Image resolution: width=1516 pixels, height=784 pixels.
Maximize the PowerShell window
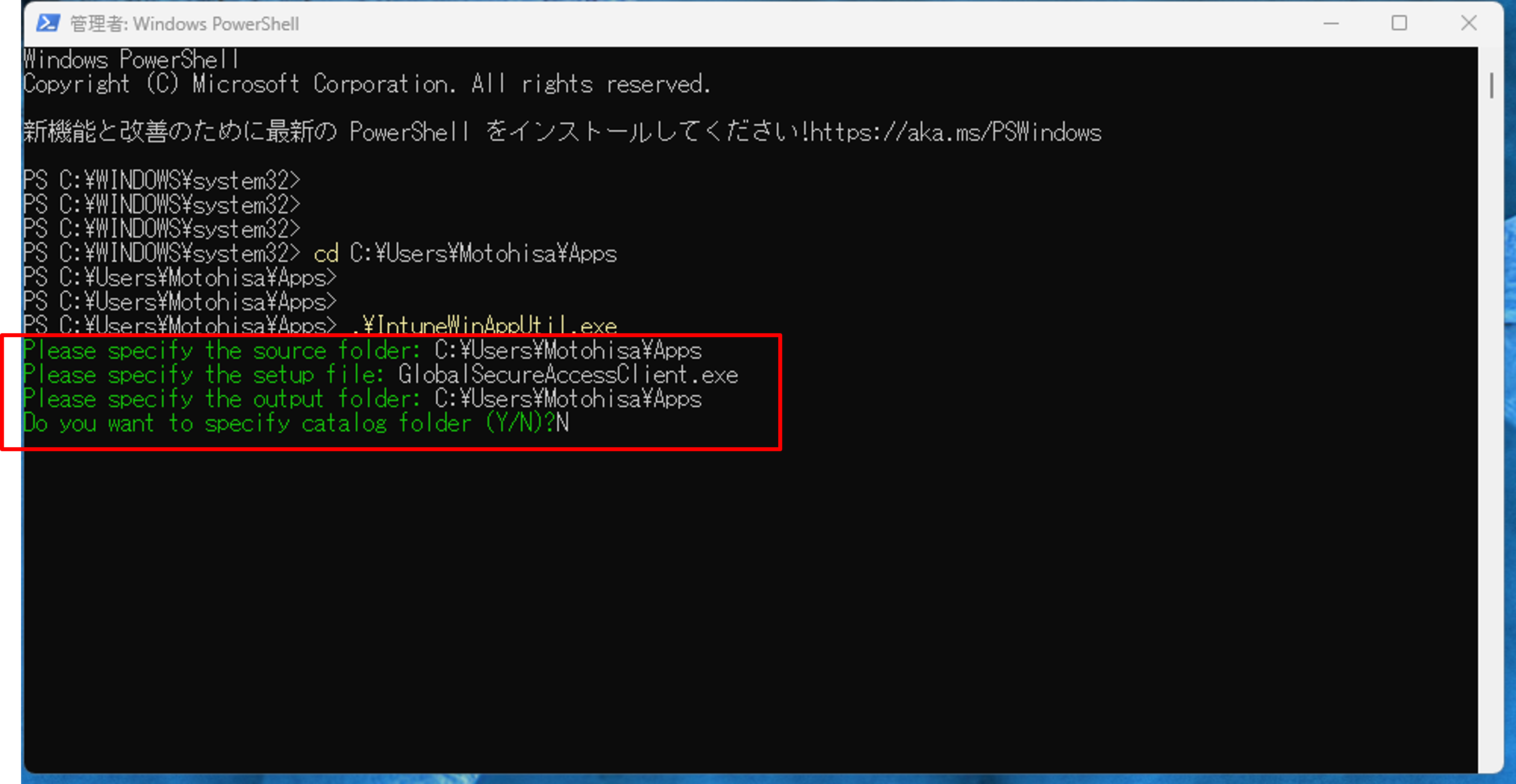1399,23
